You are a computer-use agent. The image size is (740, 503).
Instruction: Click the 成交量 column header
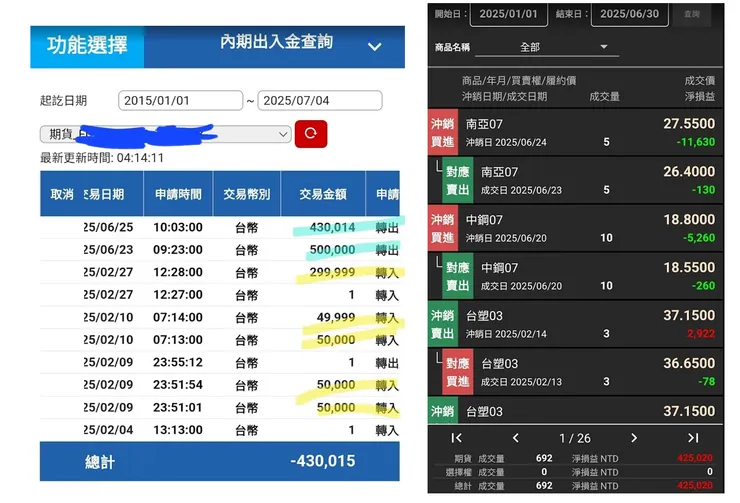point(605,97)
